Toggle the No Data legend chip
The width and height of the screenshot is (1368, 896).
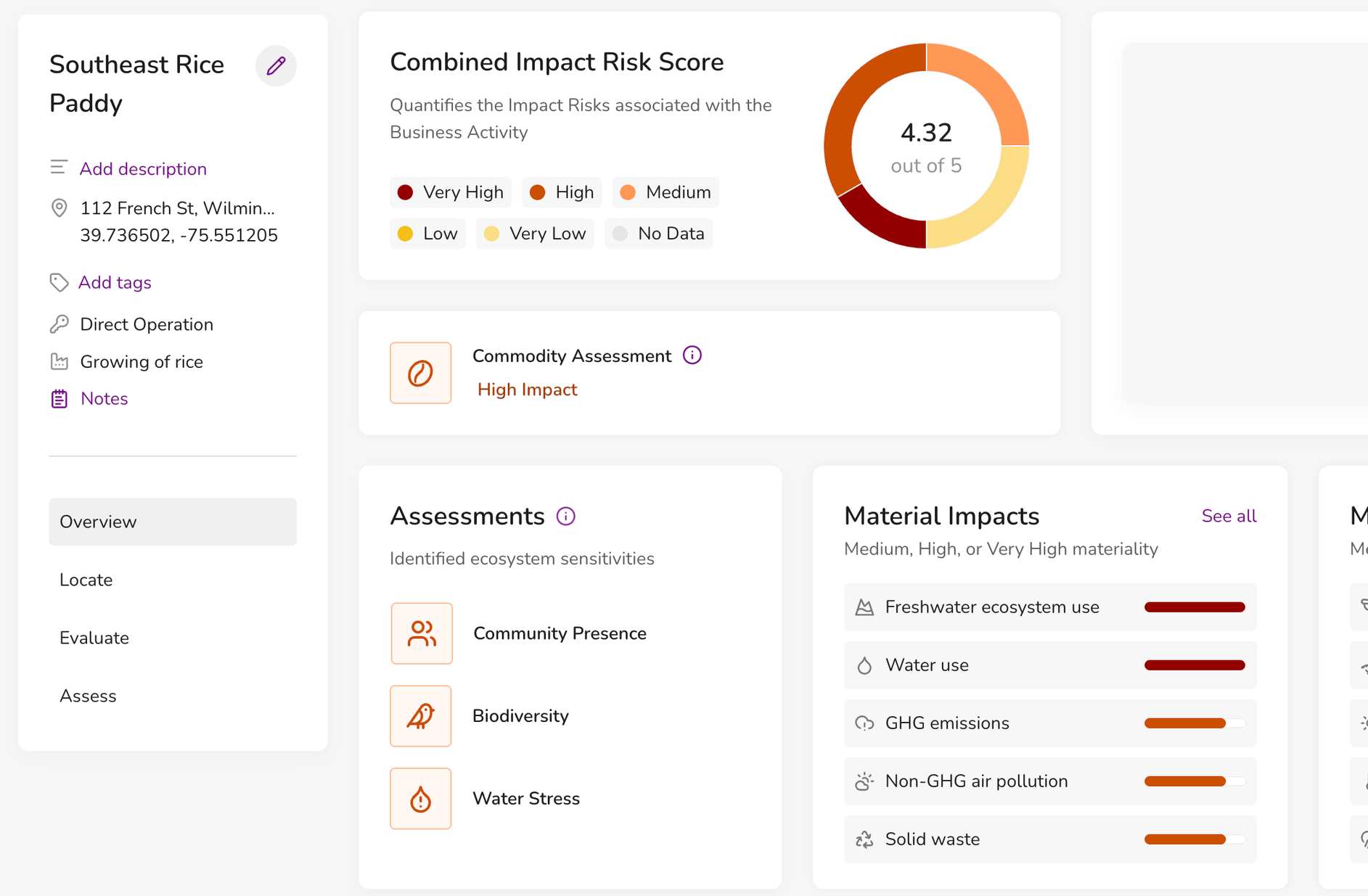tap(658, 234)
